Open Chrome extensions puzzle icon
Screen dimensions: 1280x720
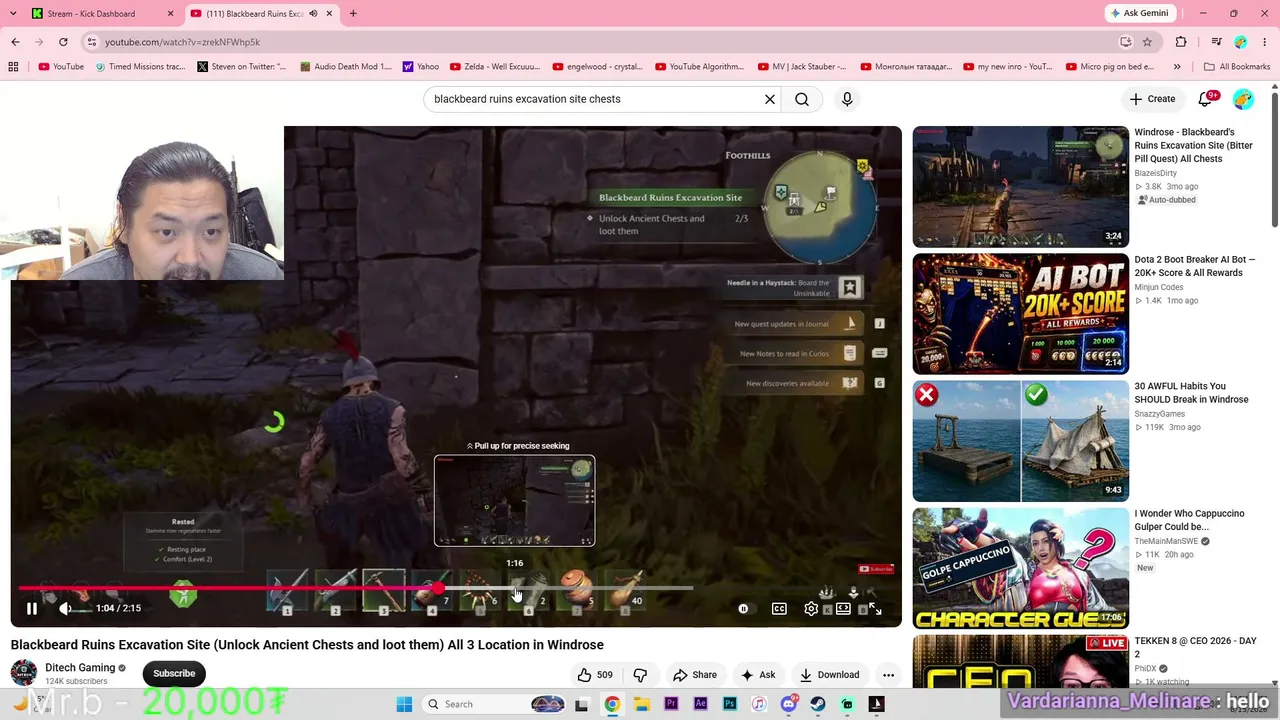(1181, 42)
